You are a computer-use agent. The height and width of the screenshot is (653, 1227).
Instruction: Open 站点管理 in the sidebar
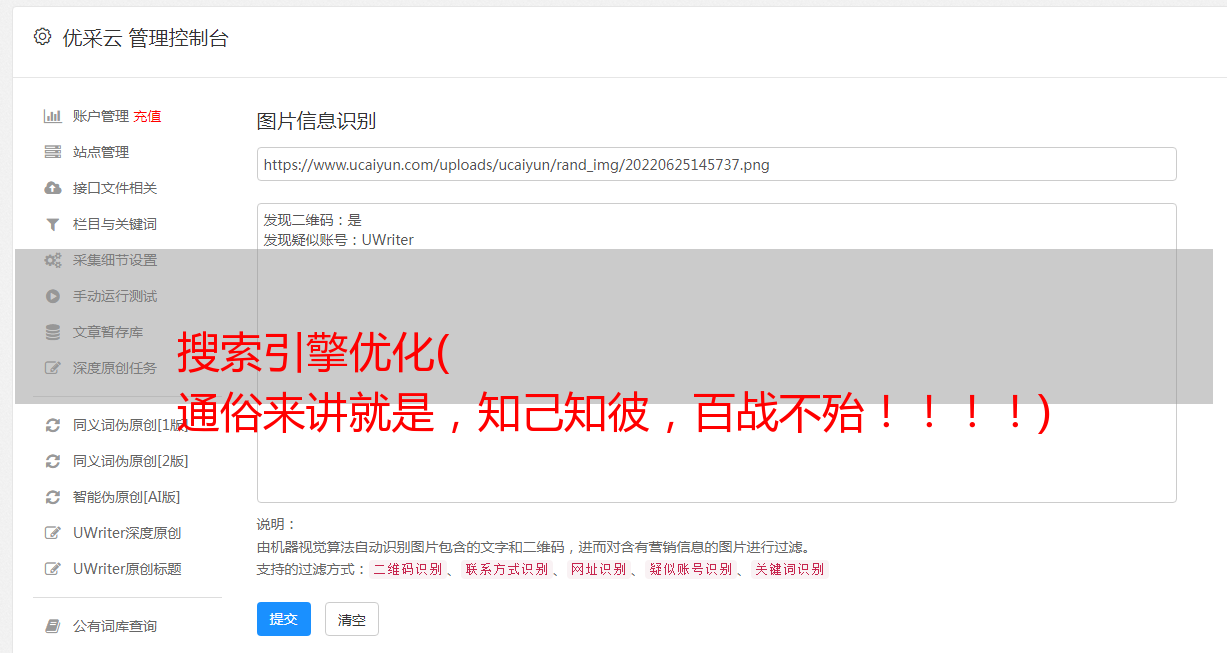101,152
